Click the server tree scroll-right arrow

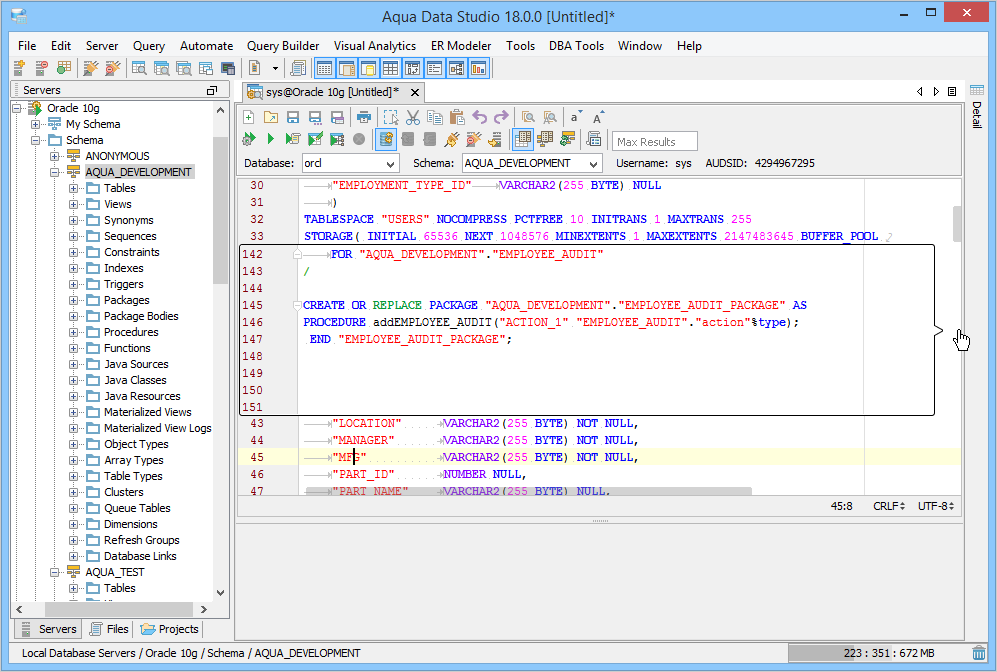203,609
